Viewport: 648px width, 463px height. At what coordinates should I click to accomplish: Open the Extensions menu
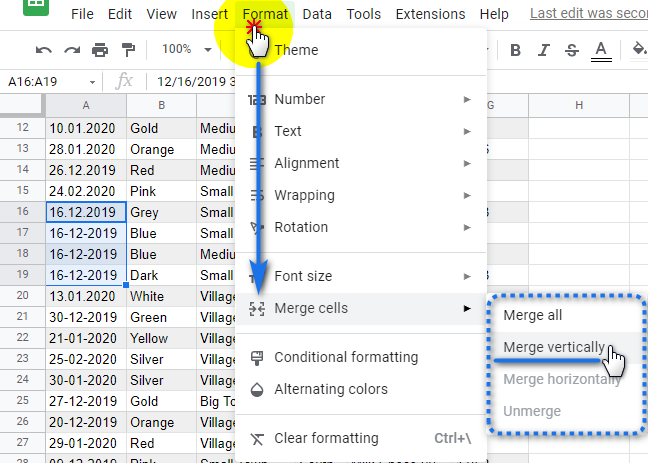point(430,14)
